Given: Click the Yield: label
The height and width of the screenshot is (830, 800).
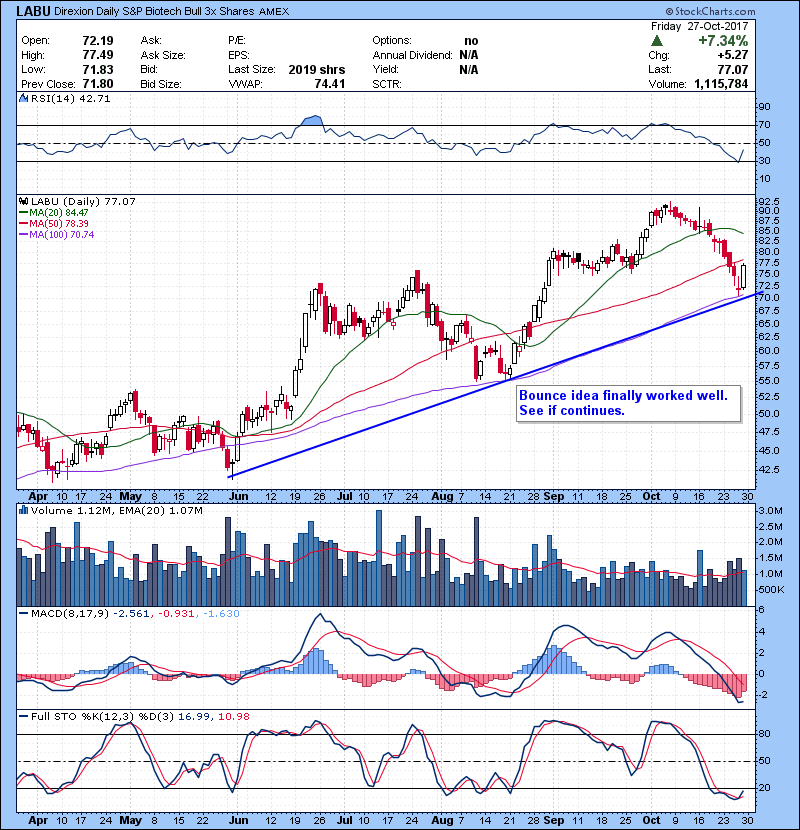Looking at the screenshot, I should [x=385, y=69].
